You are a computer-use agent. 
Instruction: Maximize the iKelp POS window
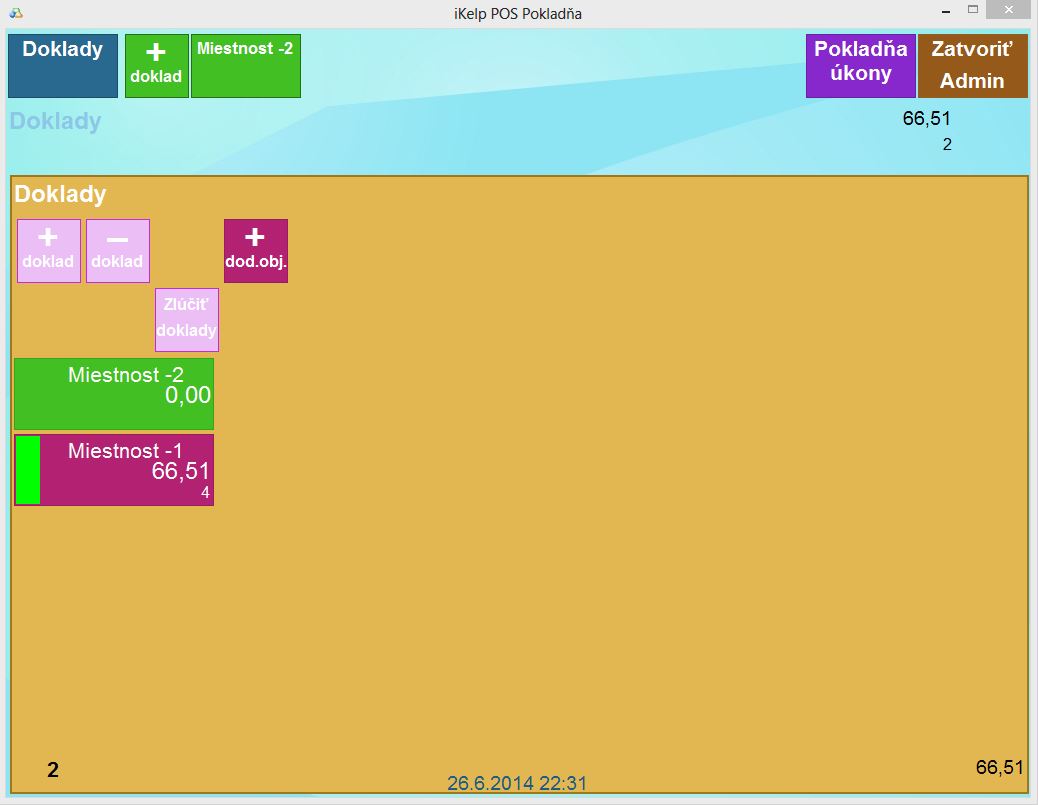point(971,11)
